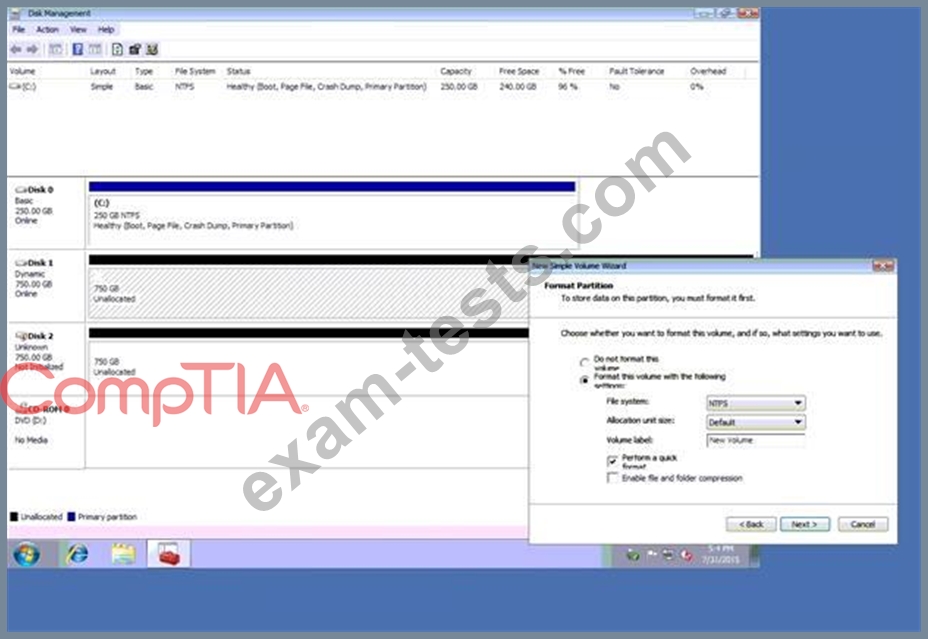Click the taskbar clock date
Image resolution: width=928 pixels, height=639 pixels.
[x=721, y=560]
